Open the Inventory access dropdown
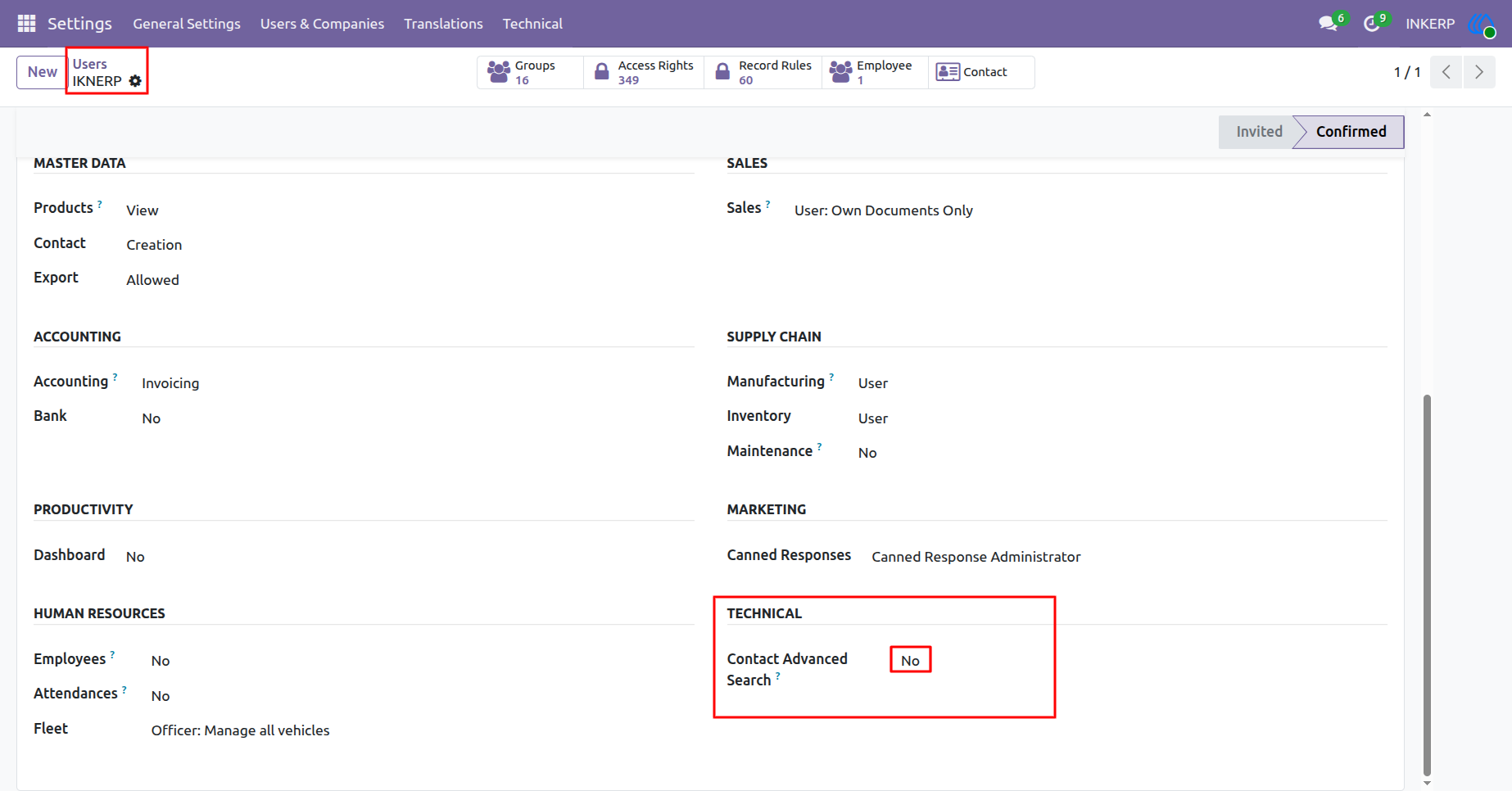This screenshot has width=1512, height=791. (x=873, y=418)
